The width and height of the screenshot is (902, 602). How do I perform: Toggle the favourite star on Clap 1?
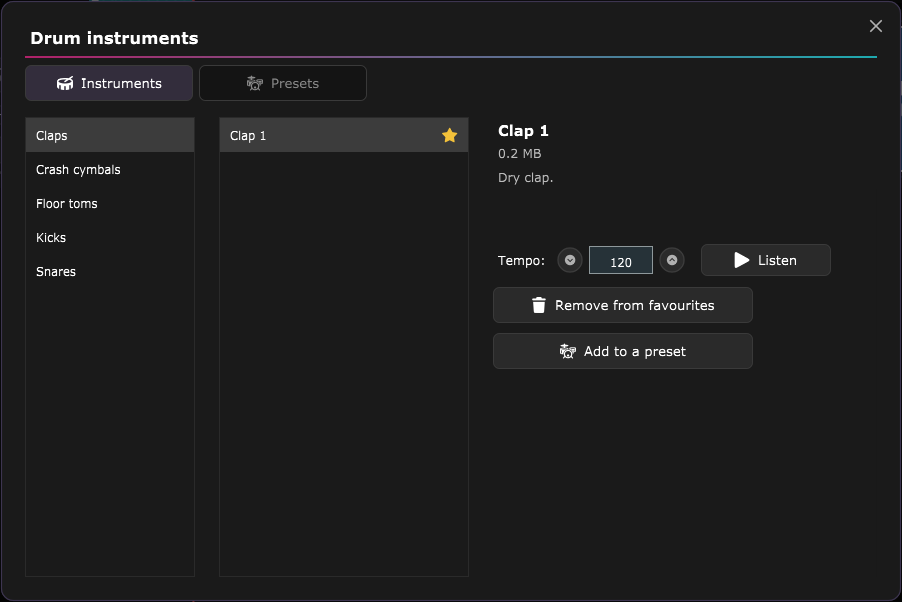coord(449,135)
